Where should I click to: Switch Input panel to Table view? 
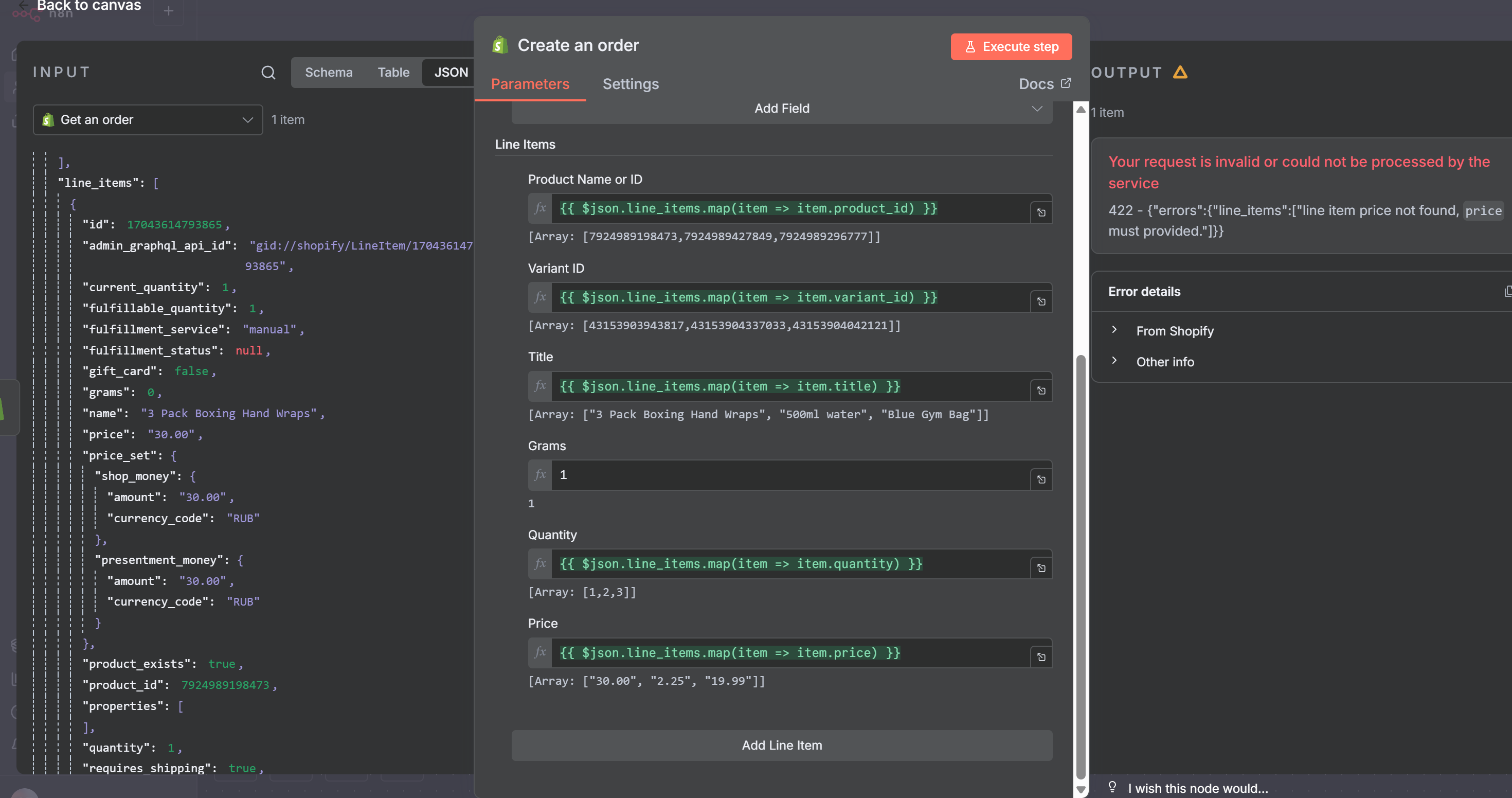click(393, 72)
